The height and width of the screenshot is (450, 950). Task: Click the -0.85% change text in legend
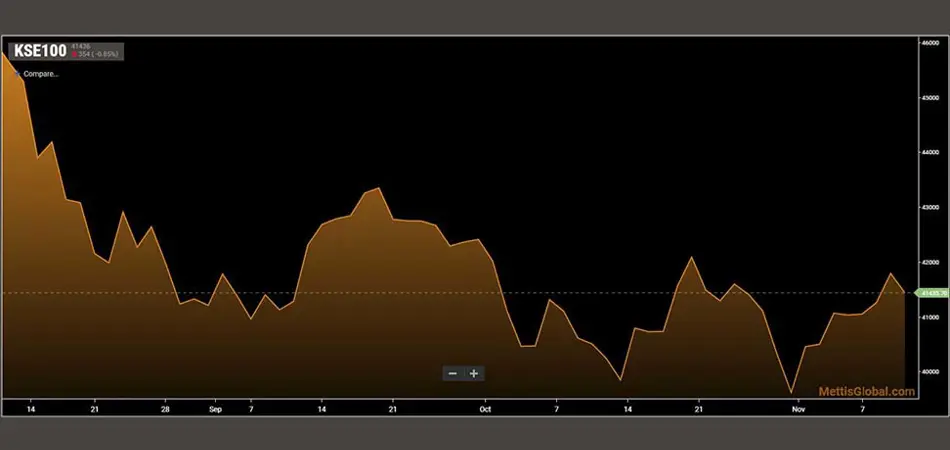point(105,55)
